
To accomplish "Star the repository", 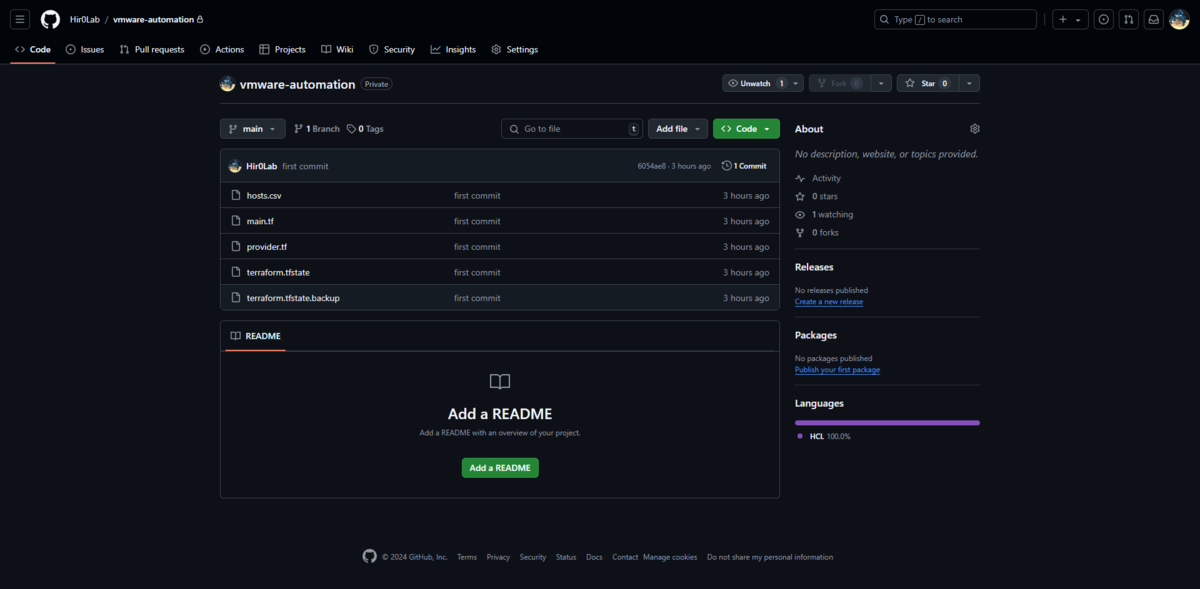I will pyautogui.click(x=927, y=83).
